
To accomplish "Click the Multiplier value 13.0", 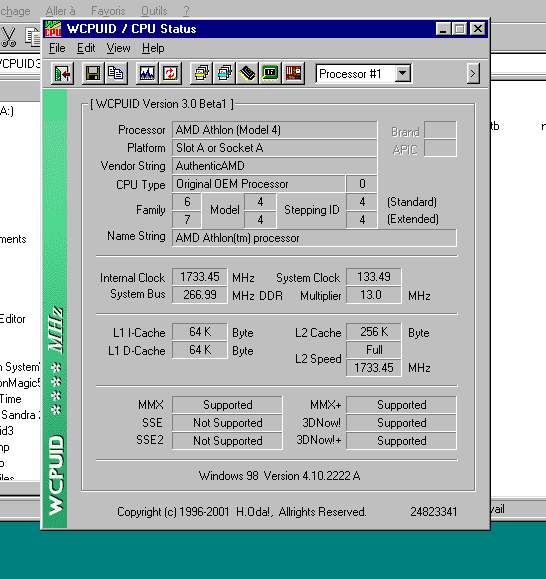I will click(374, 295).
